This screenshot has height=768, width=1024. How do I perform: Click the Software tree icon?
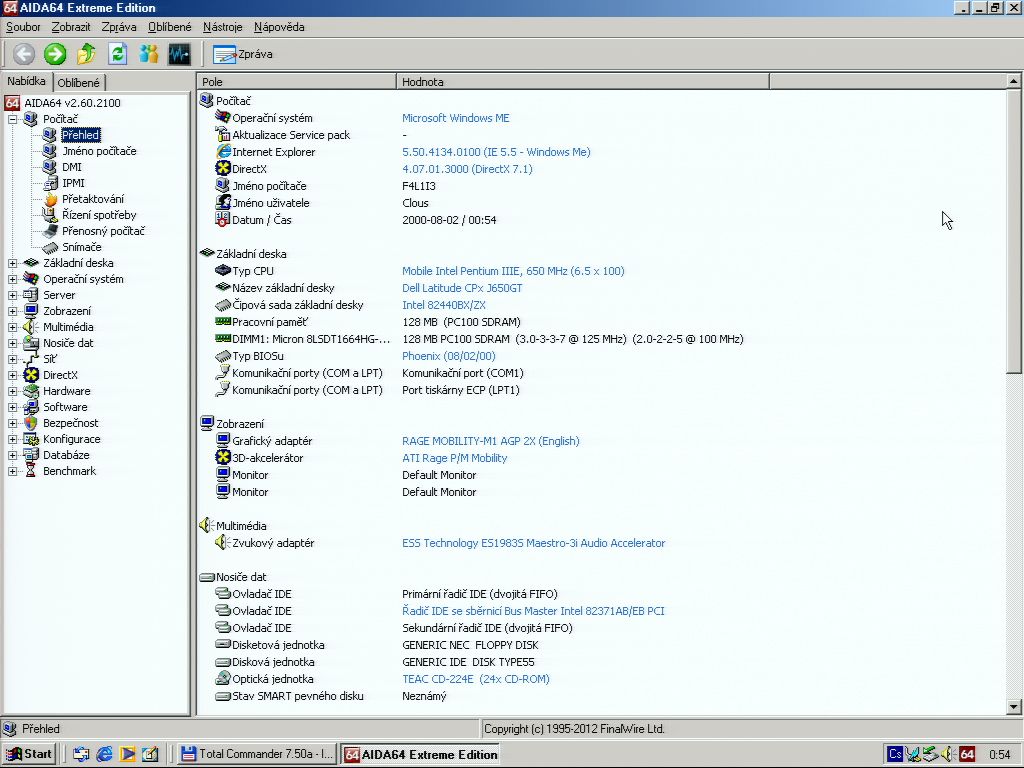pos(31,407)
